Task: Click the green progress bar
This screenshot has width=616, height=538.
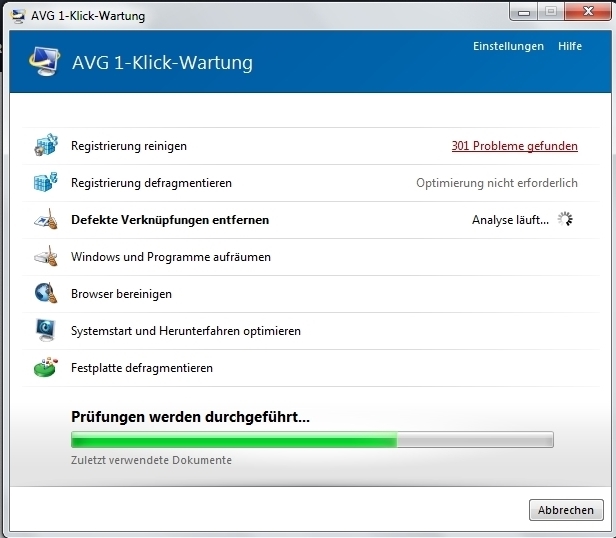Action: point(312,439)
